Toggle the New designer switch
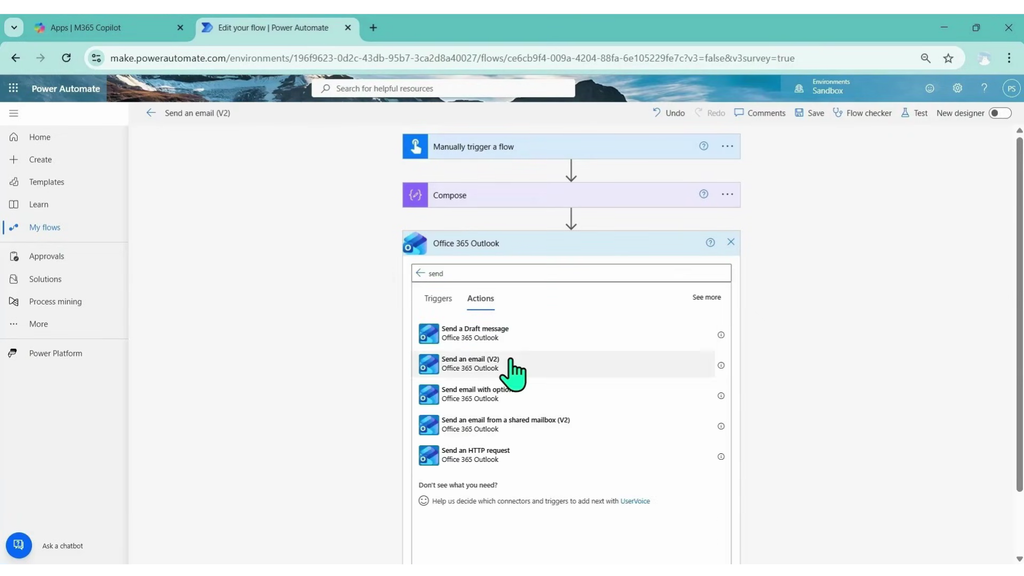This screenshot has height=576, width=1024. (x=999, y=113)
